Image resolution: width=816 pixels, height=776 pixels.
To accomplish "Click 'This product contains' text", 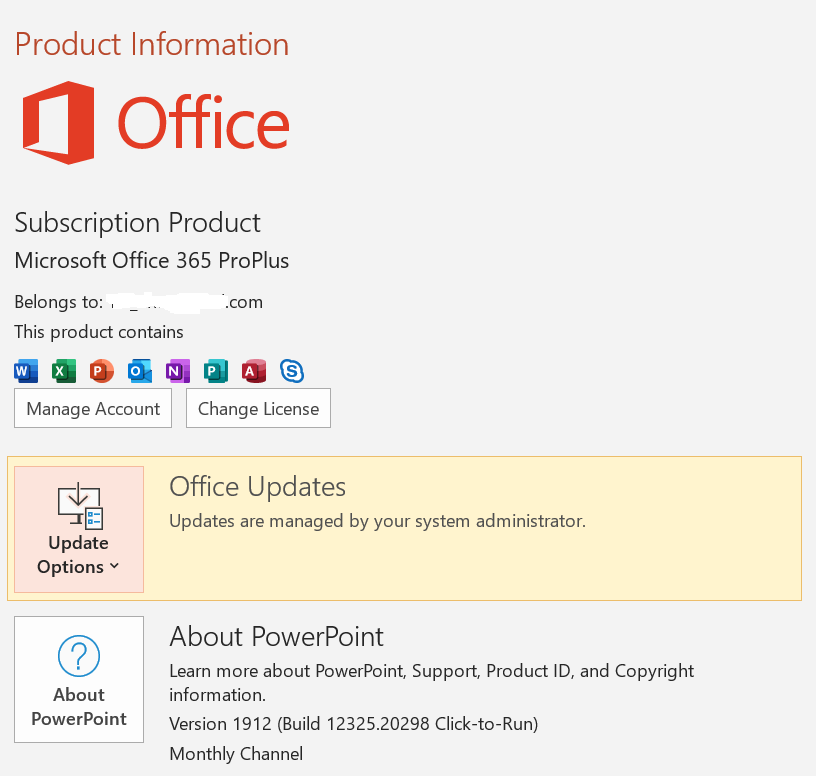I will (x=99, y=333).
